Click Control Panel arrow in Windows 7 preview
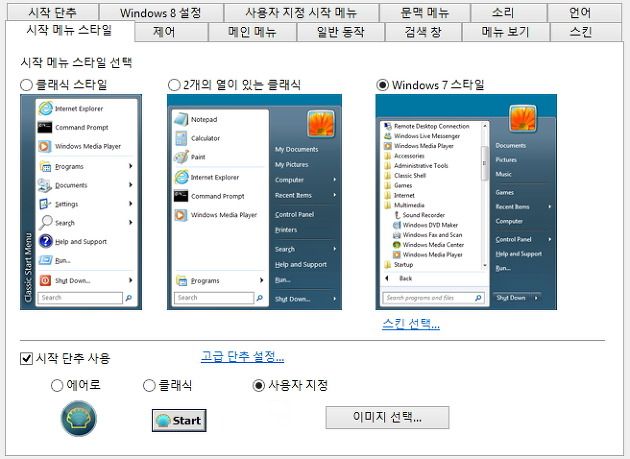The image size is (630, 459). [x=550, y=239]
